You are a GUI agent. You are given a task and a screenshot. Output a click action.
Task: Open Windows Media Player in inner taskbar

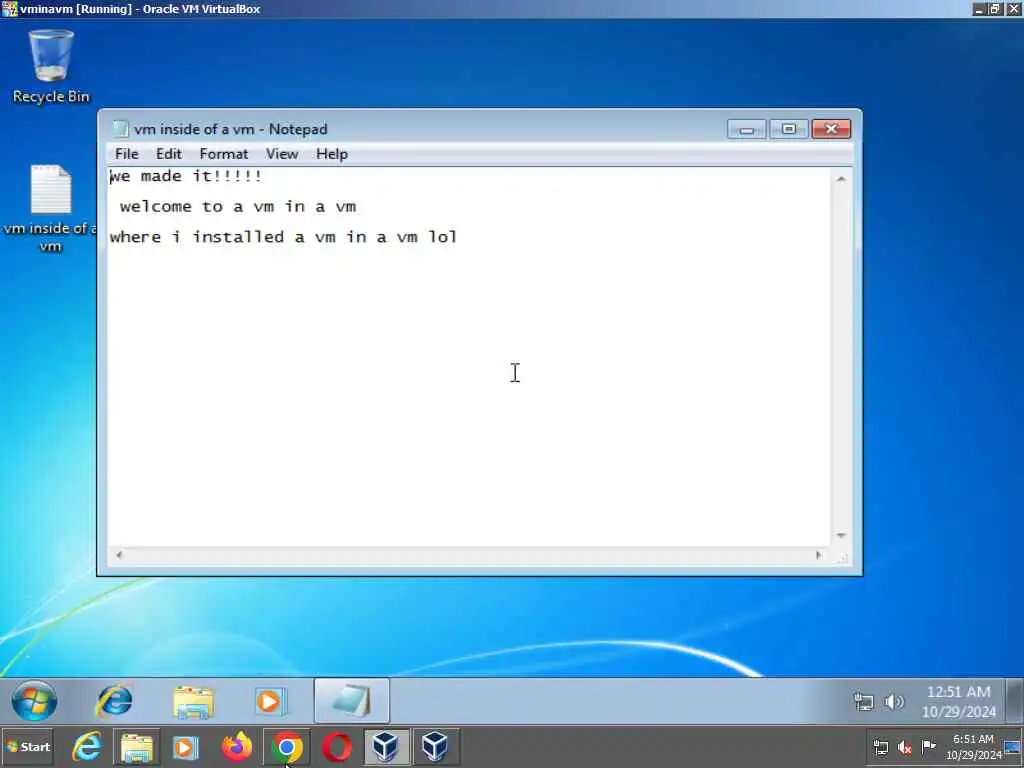(270, 701)
